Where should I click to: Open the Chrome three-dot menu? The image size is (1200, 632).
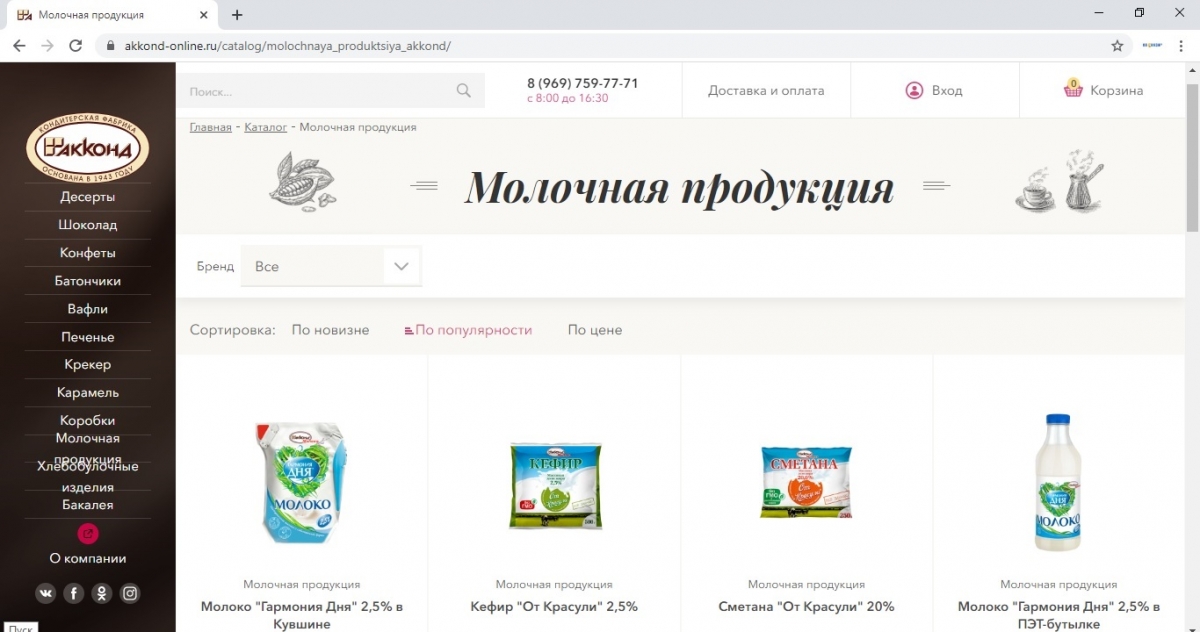(x=1180, y=46)
